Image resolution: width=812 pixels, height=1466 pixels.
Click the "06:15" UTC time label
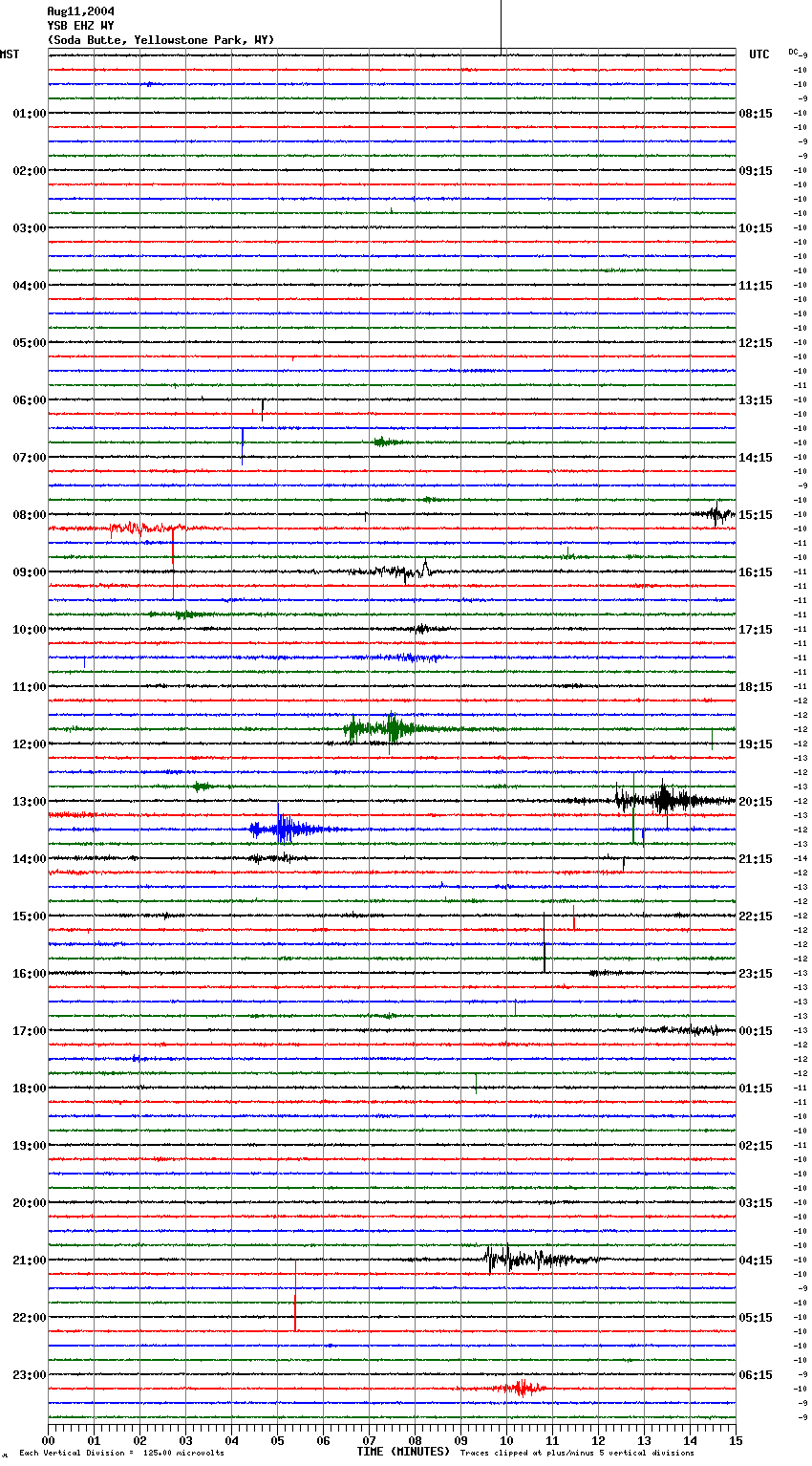(756, 1375)
